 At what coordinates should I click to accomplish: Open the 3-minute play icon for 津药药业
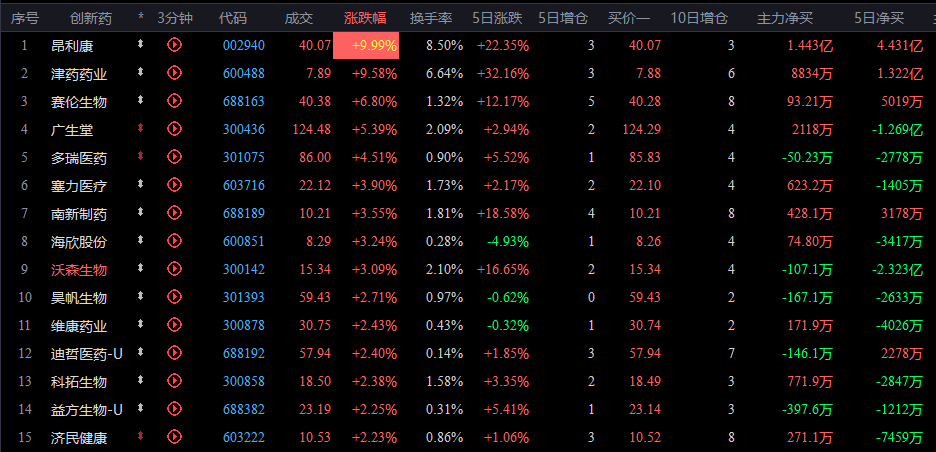174,73
